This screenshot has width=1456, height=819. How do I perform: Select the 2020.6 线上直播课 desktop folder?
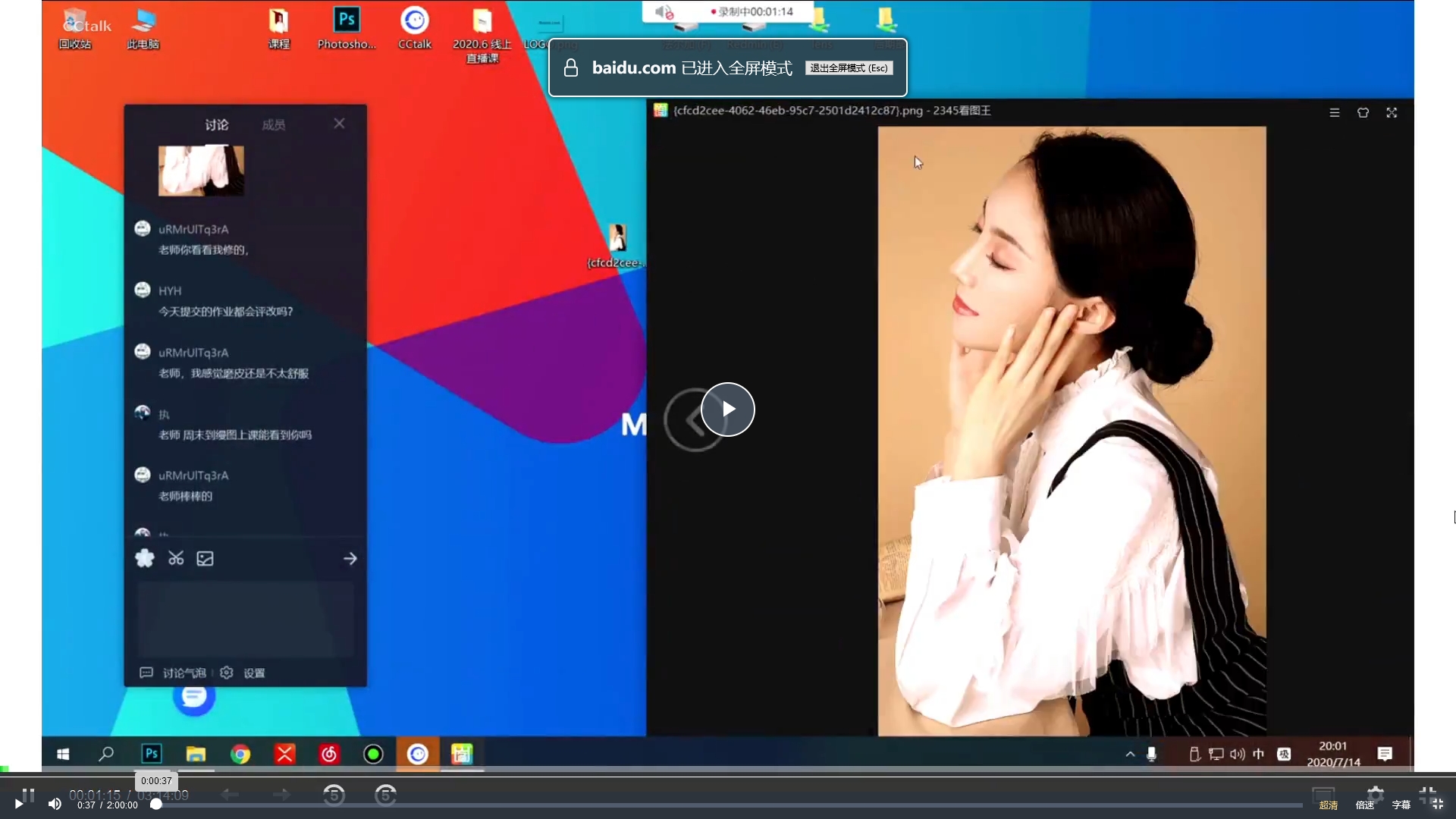[482, 35]
